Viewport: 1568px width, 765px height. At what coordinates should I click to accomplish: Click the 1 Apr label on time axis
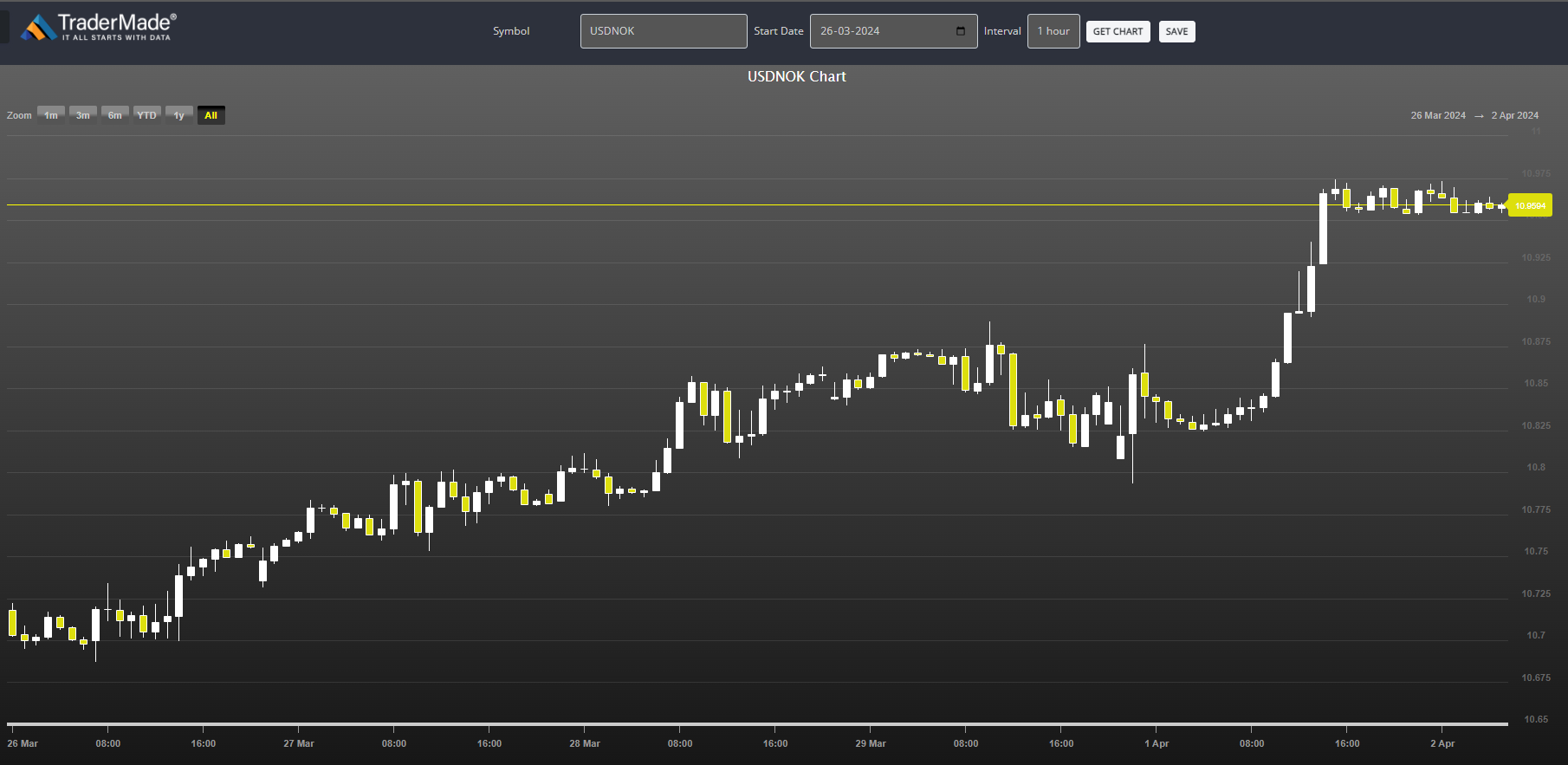pyautogui.click(x=1157, y=743)
